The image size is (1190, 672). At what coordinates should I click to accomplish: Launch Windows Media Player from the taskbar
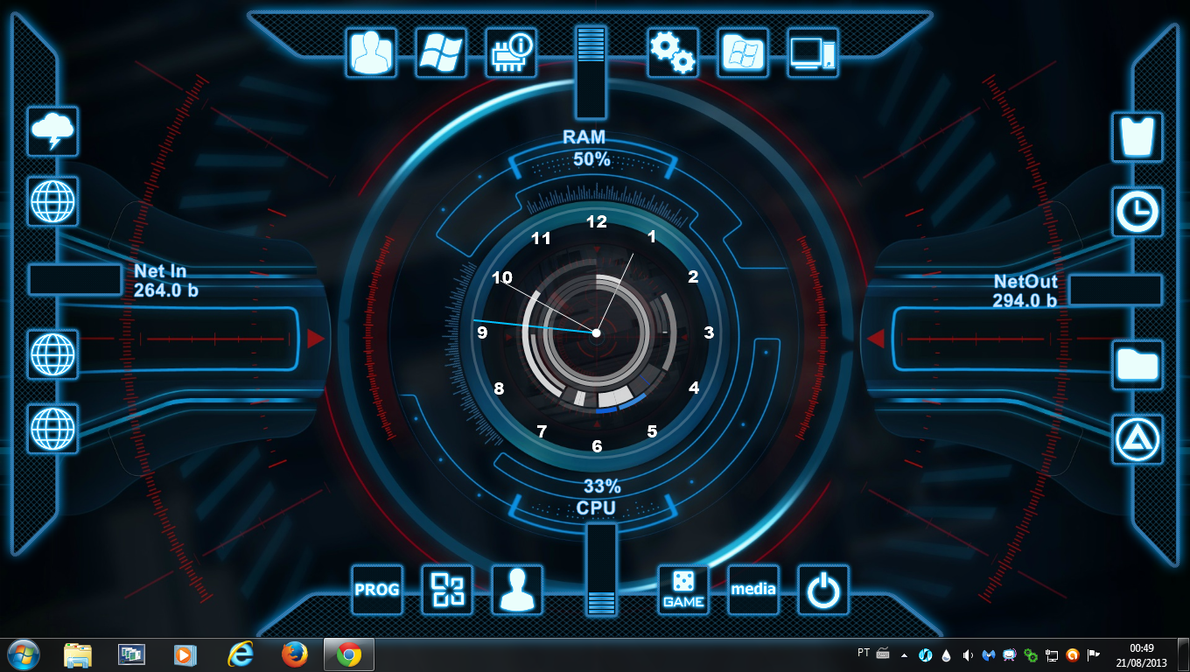click(x=184, y=655)
